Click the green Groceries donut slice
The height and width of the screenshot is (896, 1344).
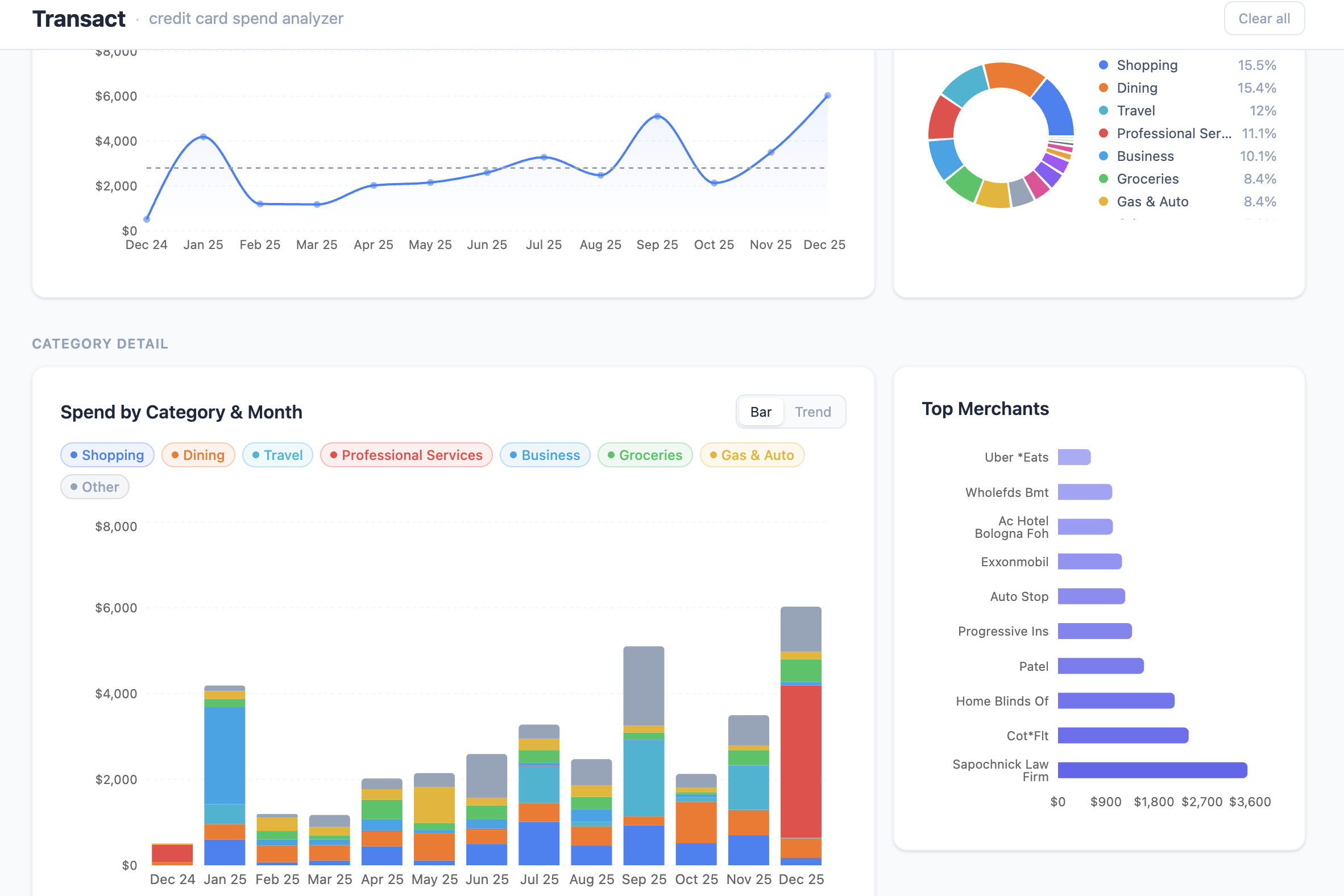(x=965, y=183)
